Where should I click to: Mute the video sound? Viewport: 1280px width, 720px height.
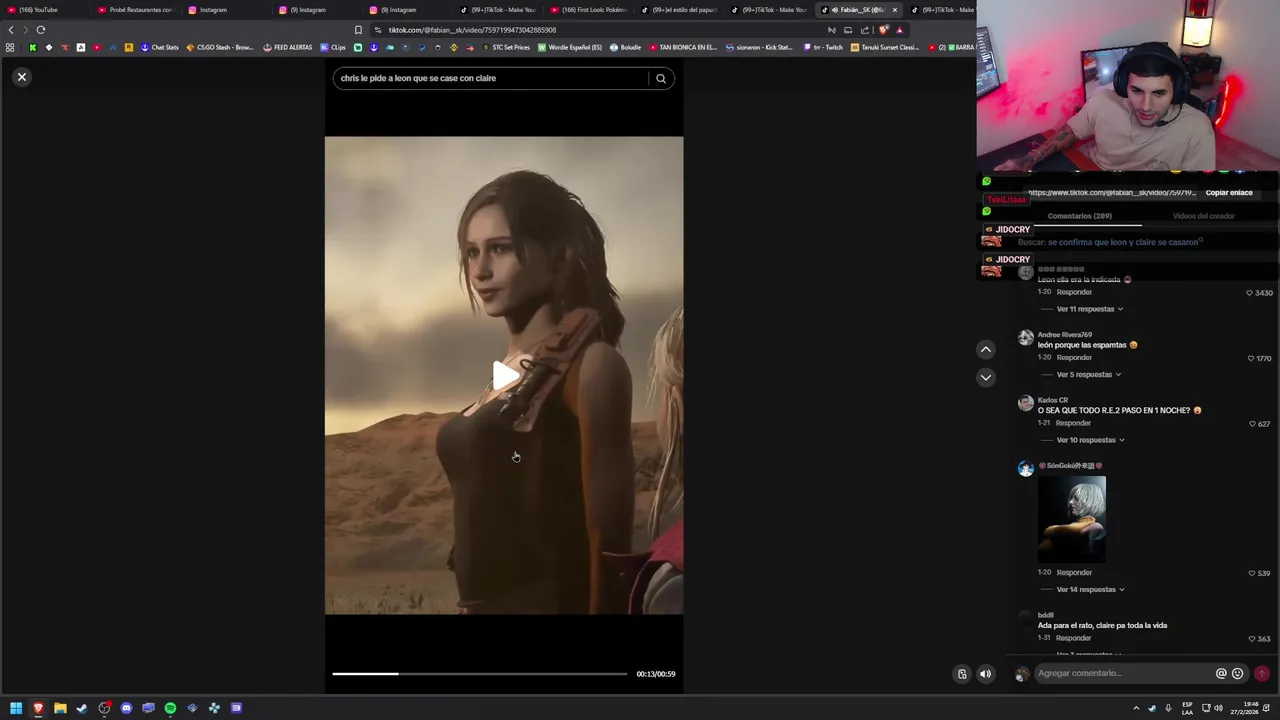pos(985,674)
